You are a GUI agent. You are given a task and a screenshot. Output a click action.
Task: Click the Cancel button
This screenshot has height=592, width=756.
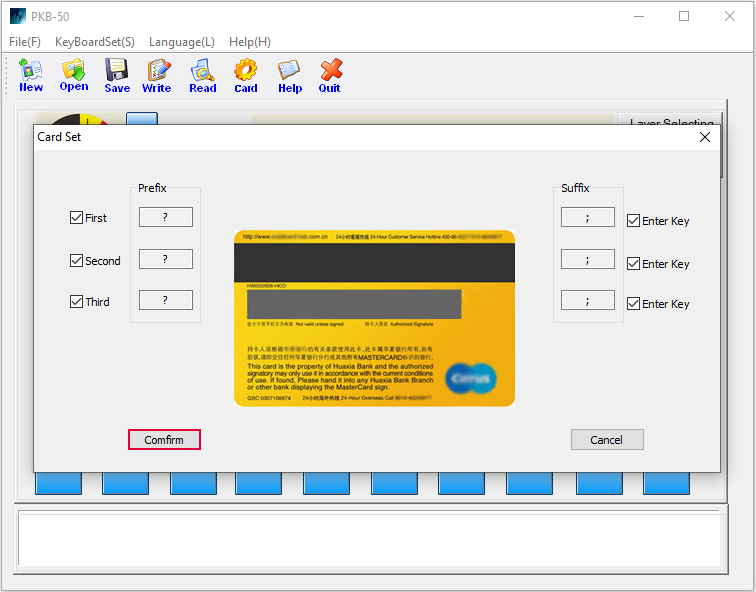pos(607,440)
